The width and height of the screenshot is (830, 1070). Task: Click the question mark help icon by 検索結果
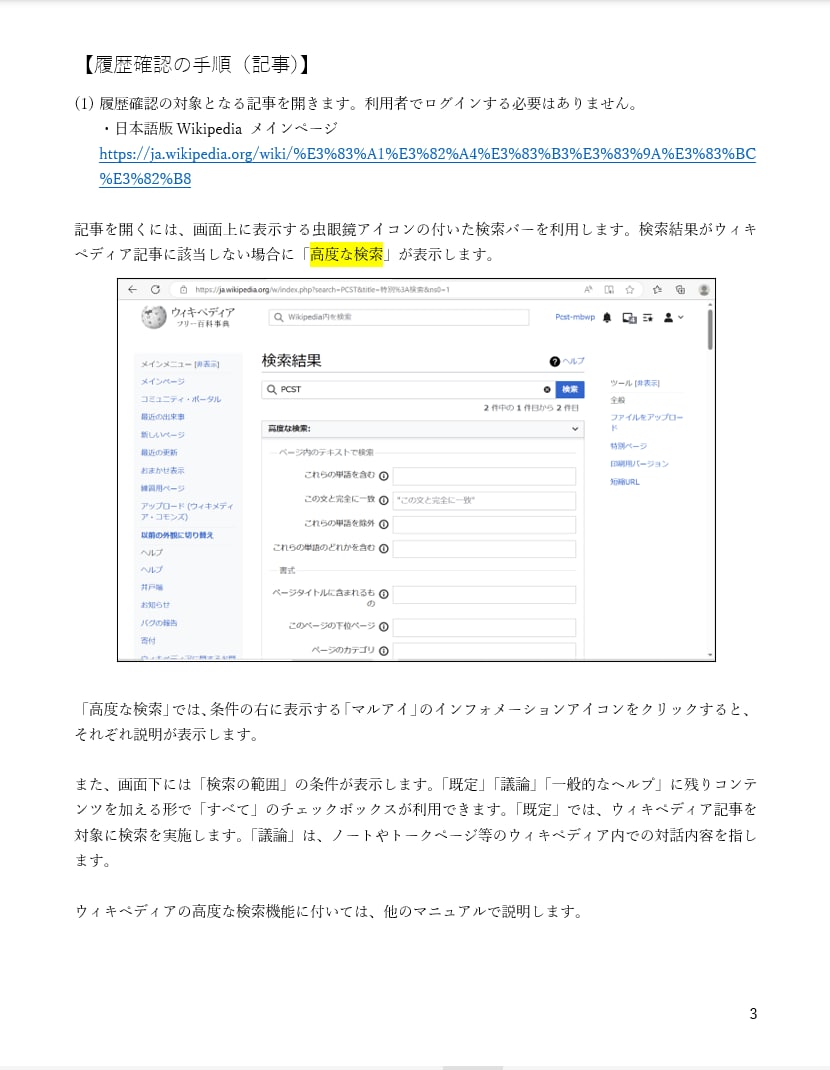554,361
